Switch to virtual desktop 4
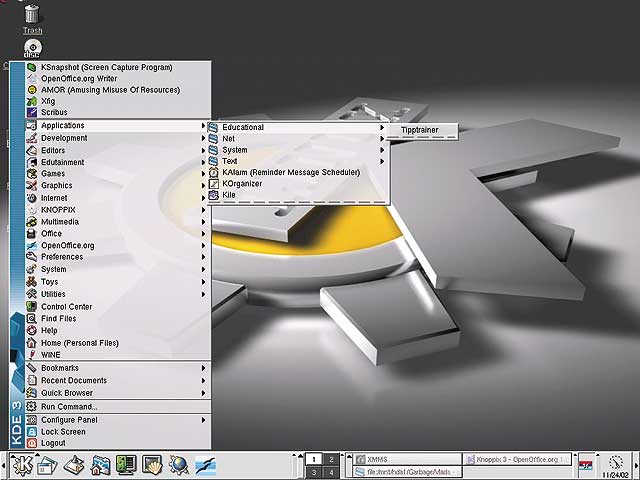Image resolution: width=640 pixels, height=480 pixels. click(x=331, y=473)
